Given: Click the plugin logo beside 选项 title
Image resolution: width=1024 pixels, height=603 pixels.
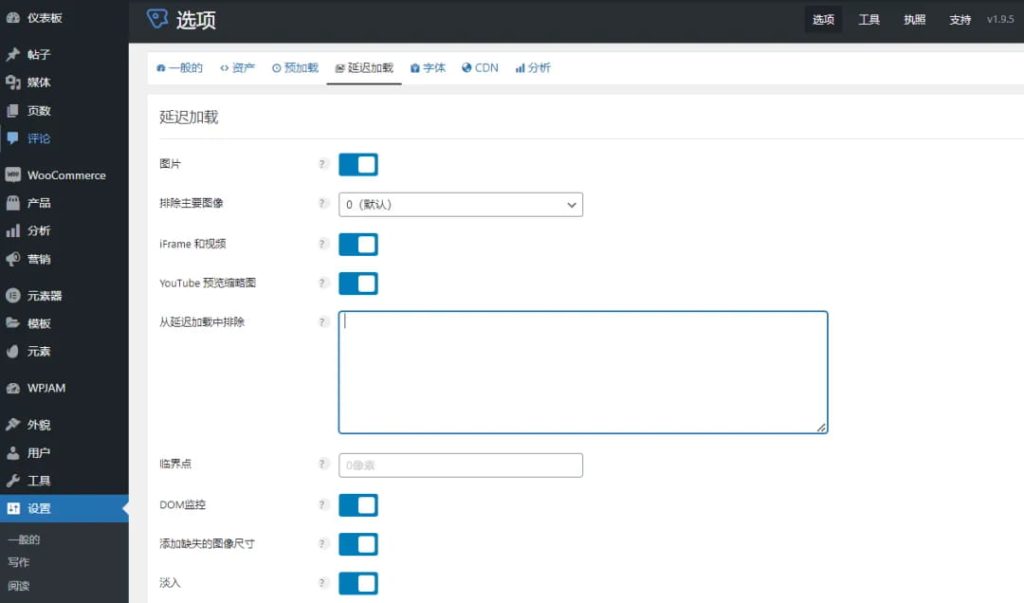Looking at the screenshot, I should click(157, 19).
